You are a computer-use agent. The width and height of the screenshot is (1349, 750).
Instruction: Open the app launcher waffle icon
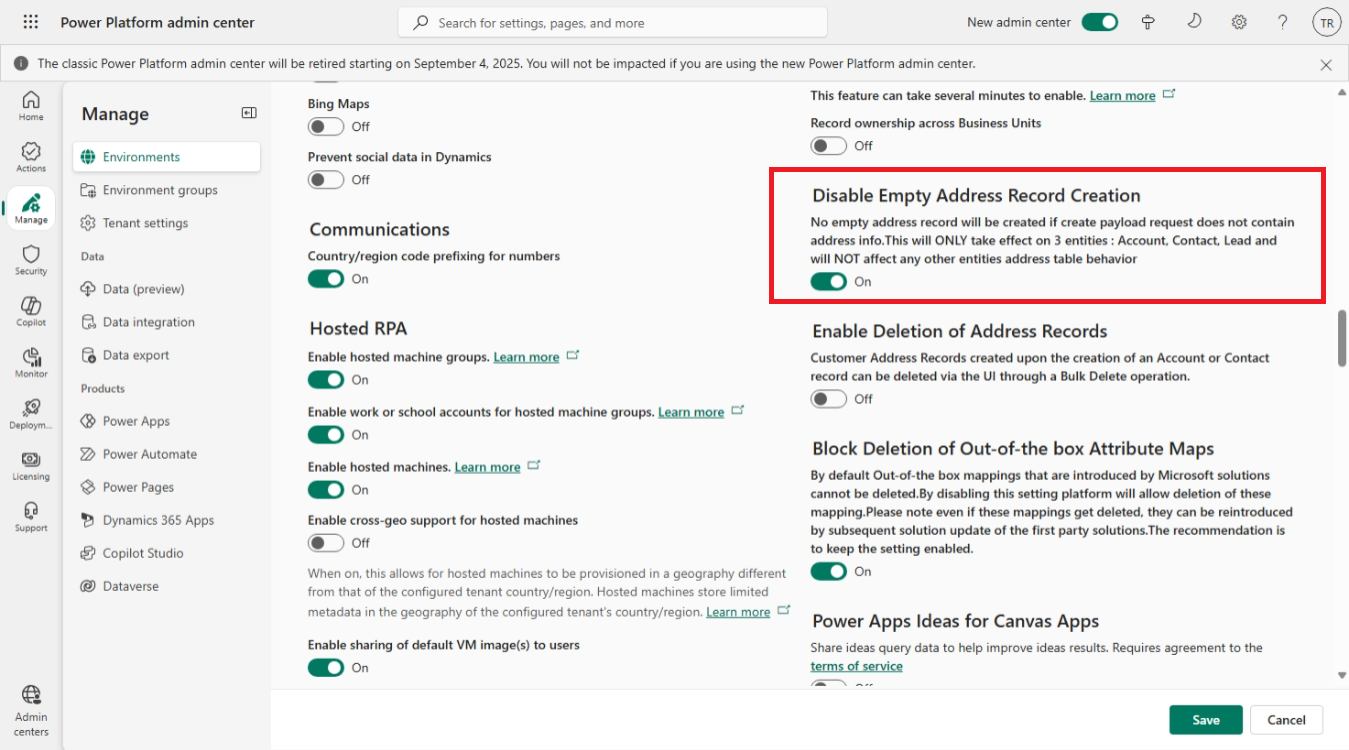(30, 22)
